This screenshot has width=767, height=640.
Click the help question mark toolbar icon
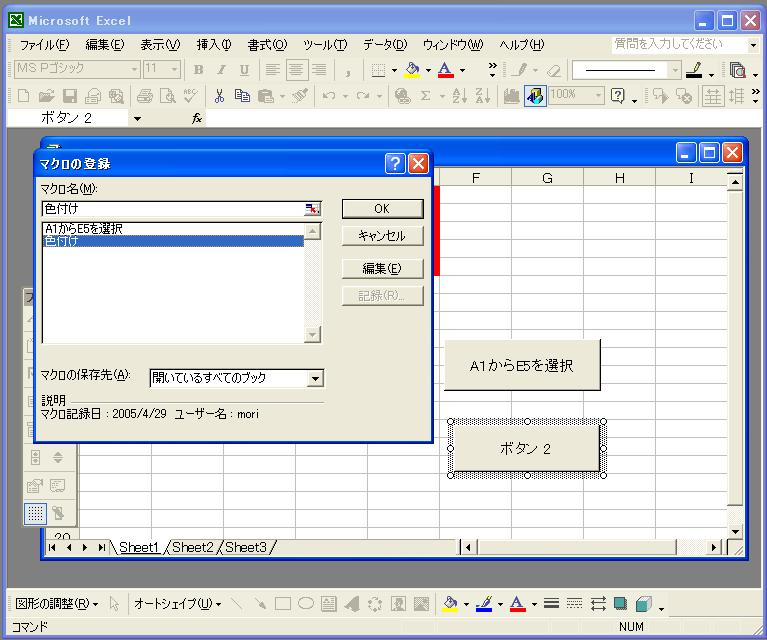click(618, 95)
